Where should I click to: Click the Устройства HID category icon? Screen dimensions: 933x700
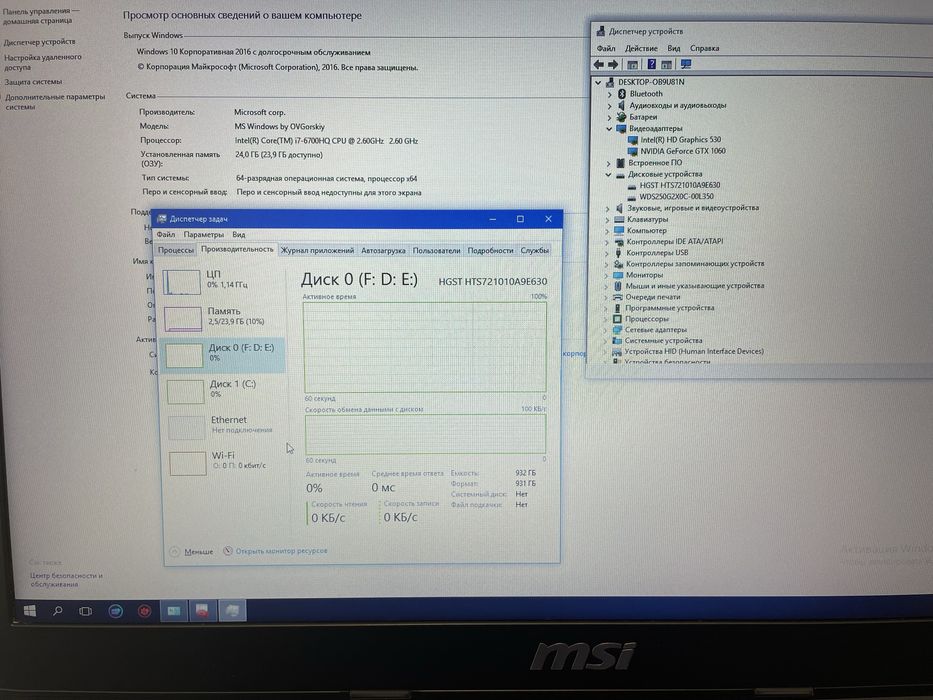point(617,352)
